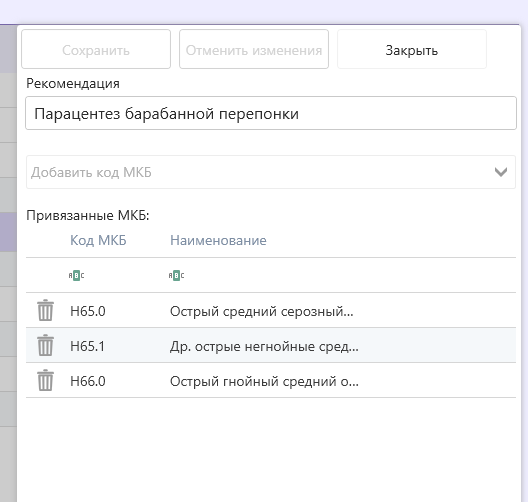Remove the H65.1 code via trash icon
Screen dimensions: 528x502
[45, 345]
